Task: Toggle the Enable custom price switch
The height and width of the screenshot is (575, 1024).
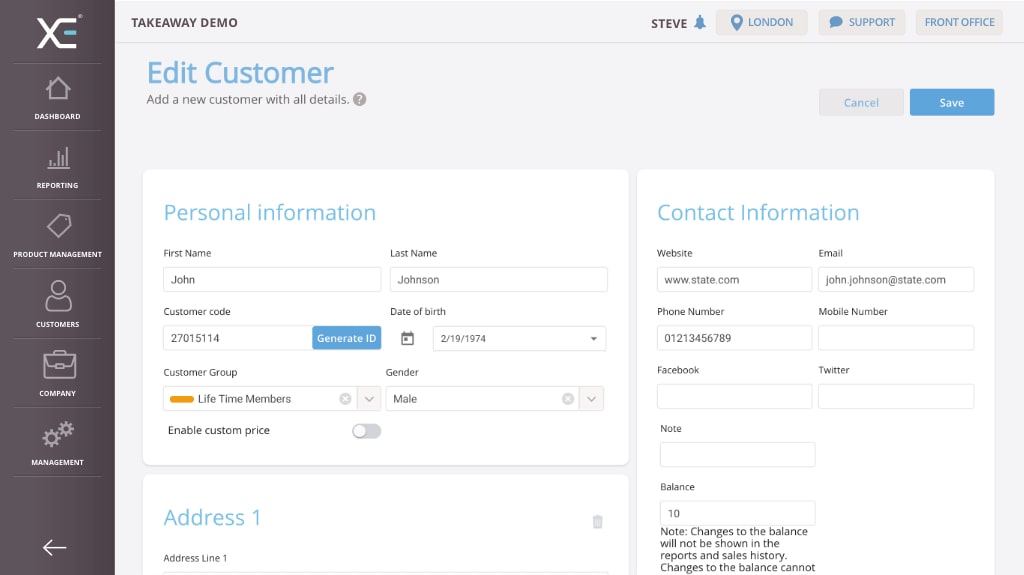Action: click(x=366, y=431)
